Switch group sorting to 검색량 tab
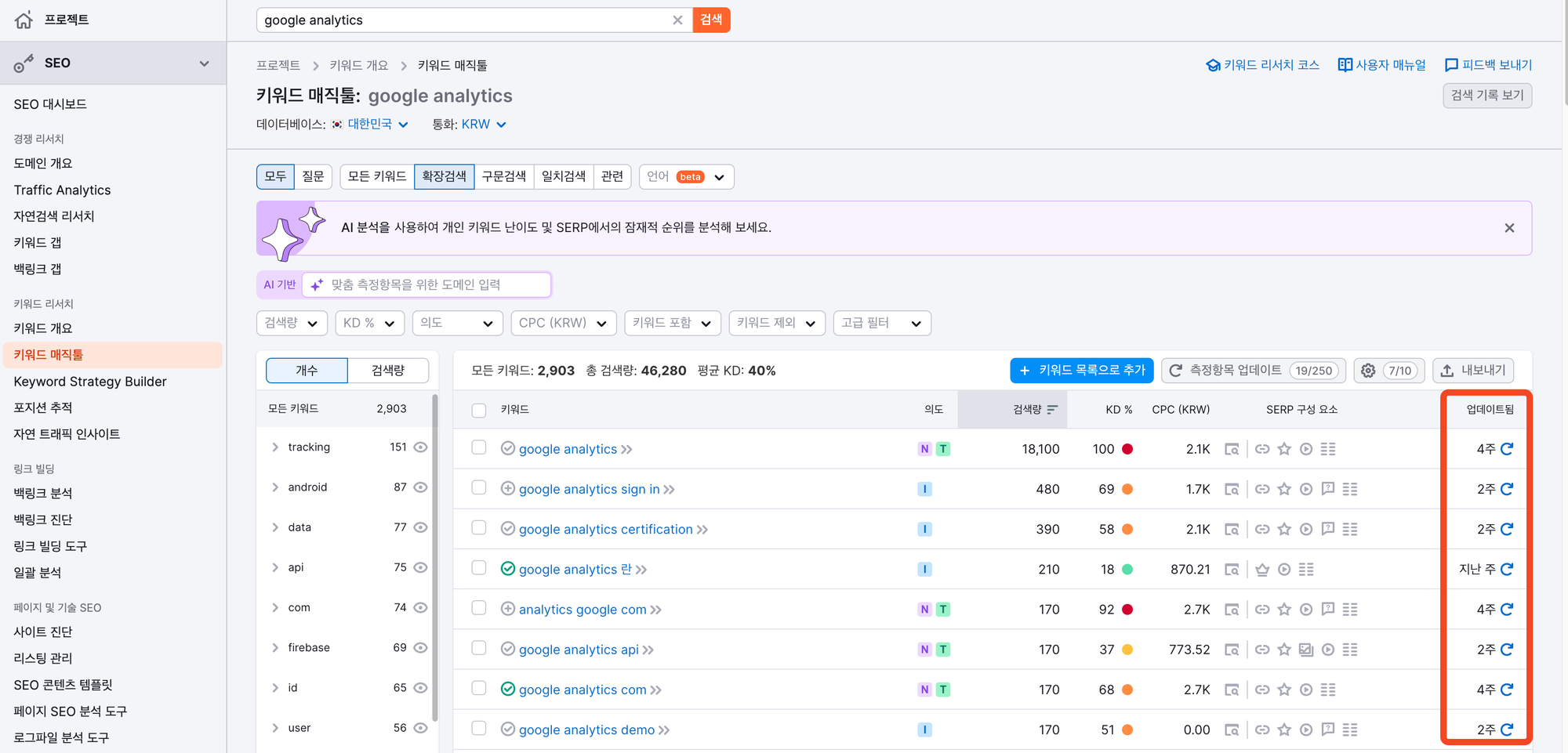The width and height of the screenshot is (1568, 753). click(388, 371)
